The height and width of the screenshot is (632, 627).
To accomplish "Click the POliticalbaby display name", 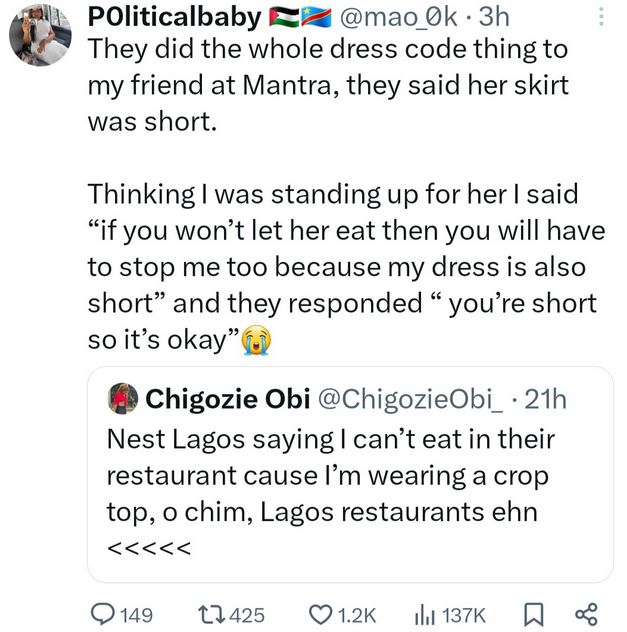I will tap(174, 17).
